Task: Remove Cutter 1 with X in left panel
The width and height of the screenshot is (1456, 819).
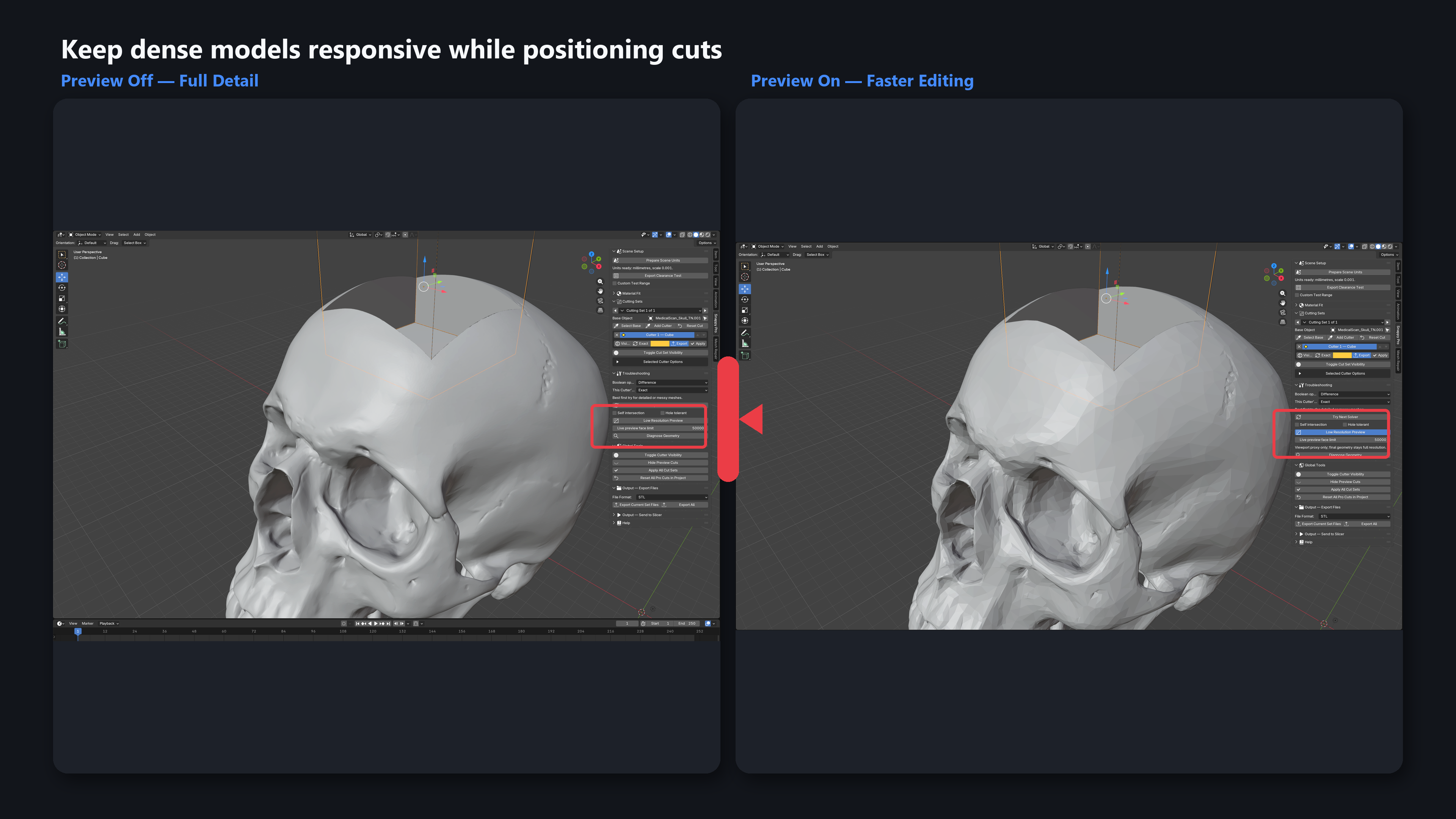Action: (617, 335)
